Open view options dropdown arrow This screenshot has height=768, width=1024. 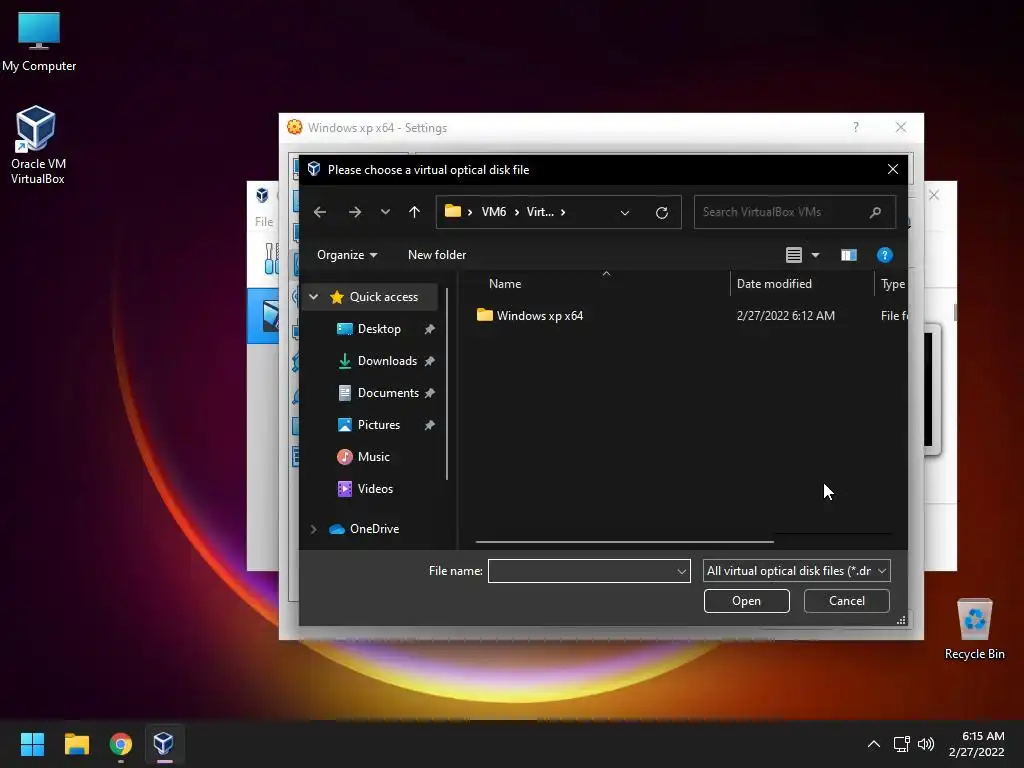pos(815,255)
